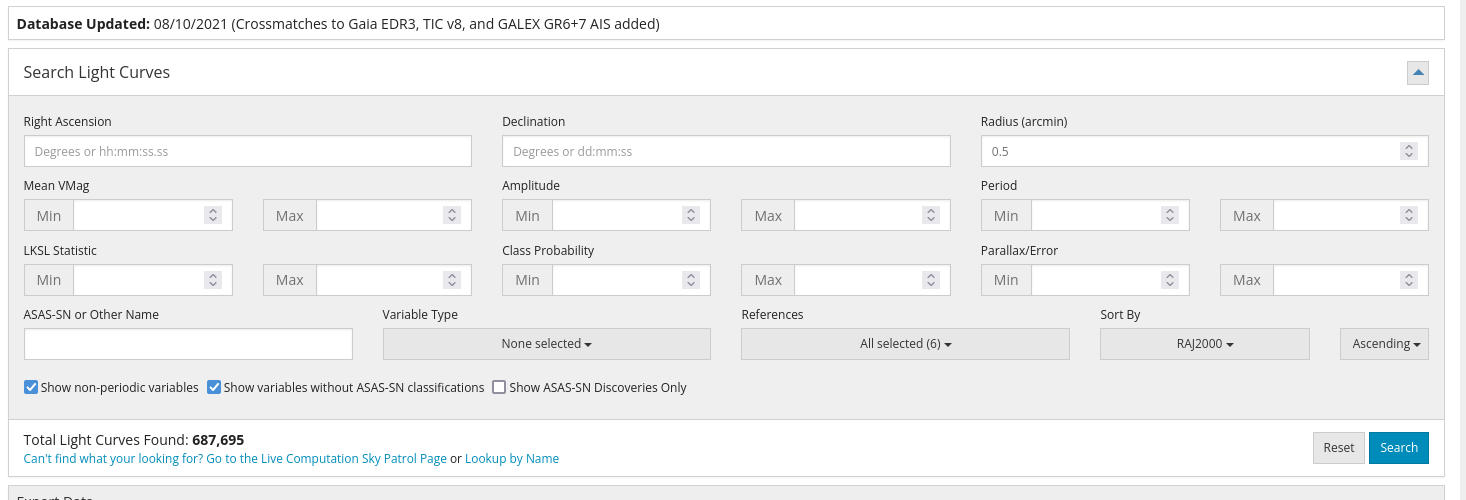Toggle variables without ASAS-SN classifications checkbox
Screen dimensions: 1466x500
(x=214, y=387)
